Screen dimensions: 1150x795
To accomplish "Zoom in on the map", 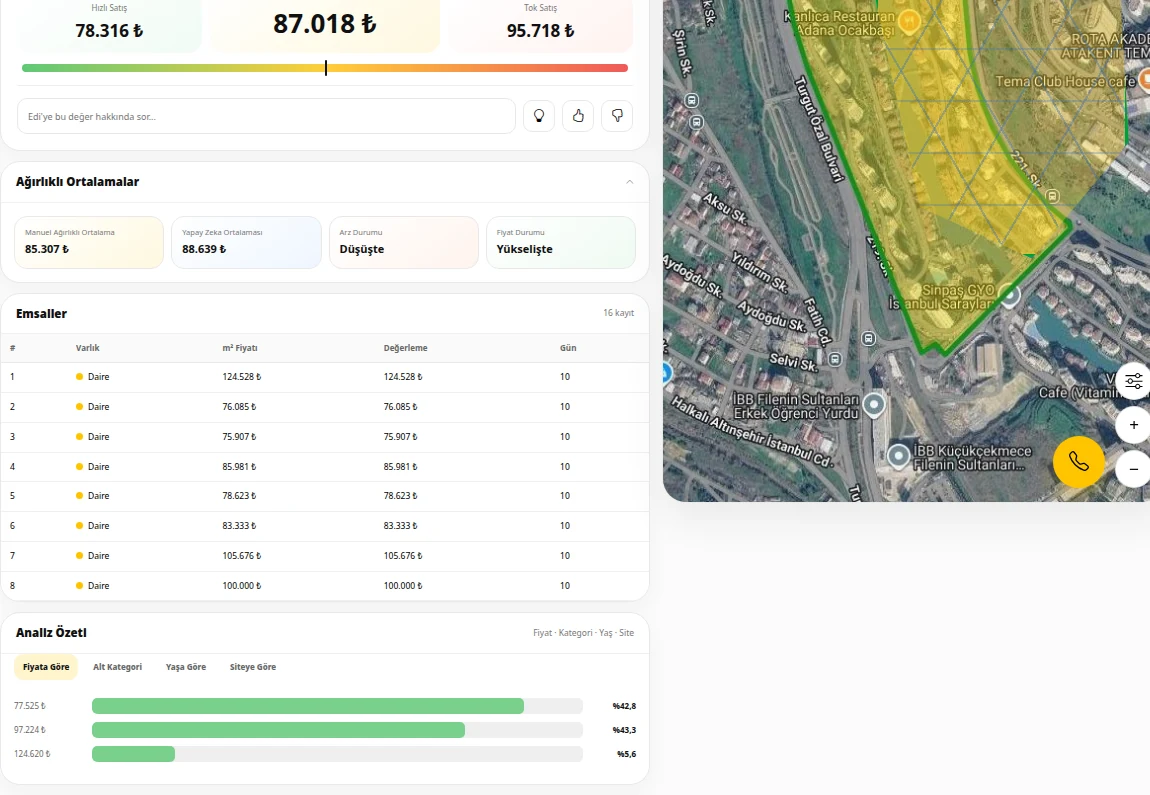I will point(1133,425).
